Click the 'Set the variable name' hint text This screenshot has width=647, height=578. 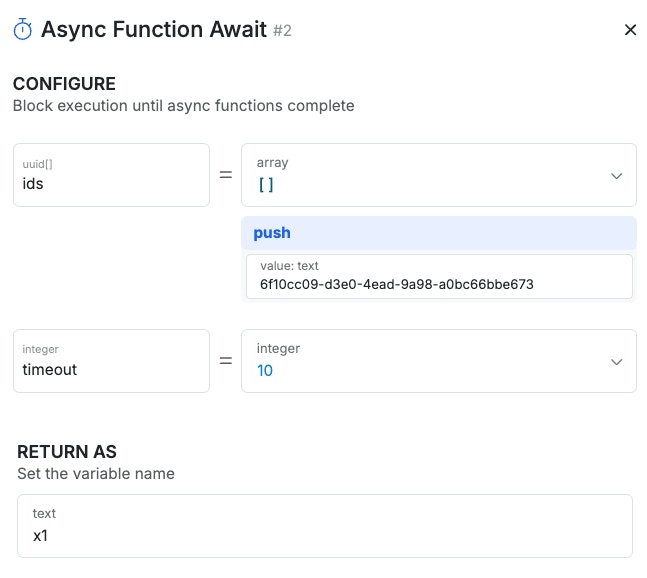[x=96, y=474]
